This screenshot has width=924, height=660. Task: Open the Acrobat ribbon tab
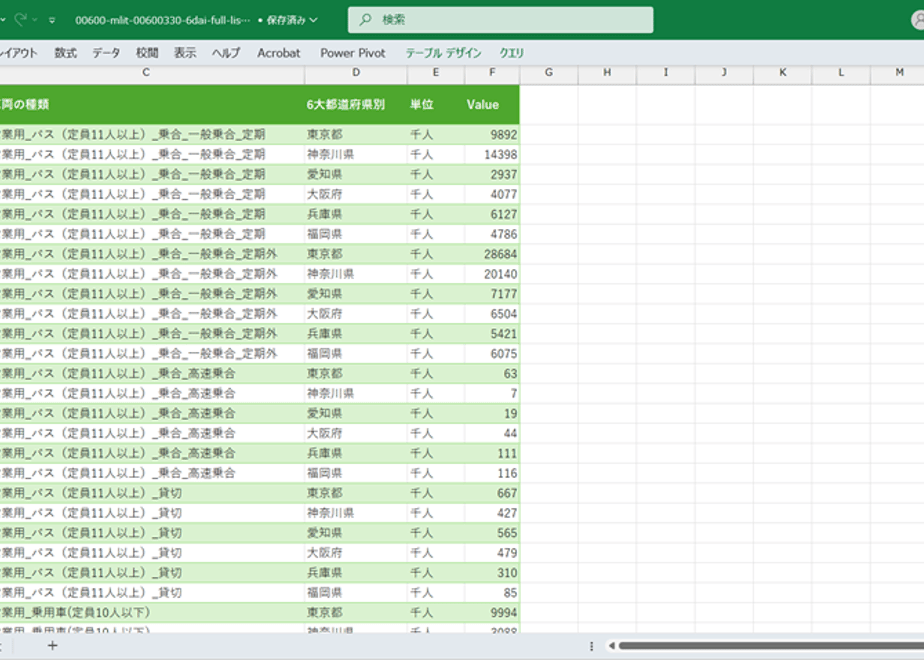(x=279, y=53)
